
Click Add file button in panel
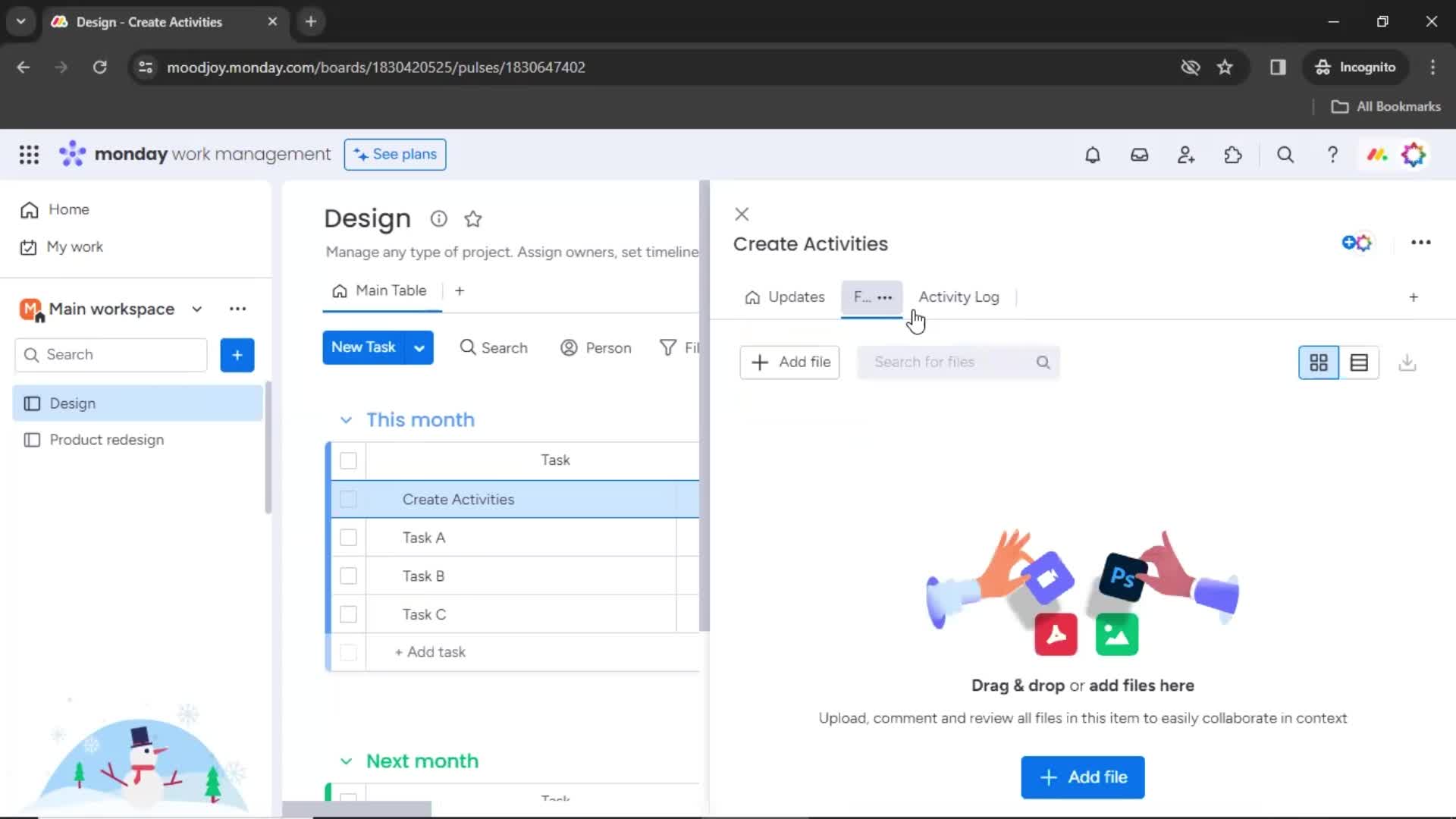790,362
